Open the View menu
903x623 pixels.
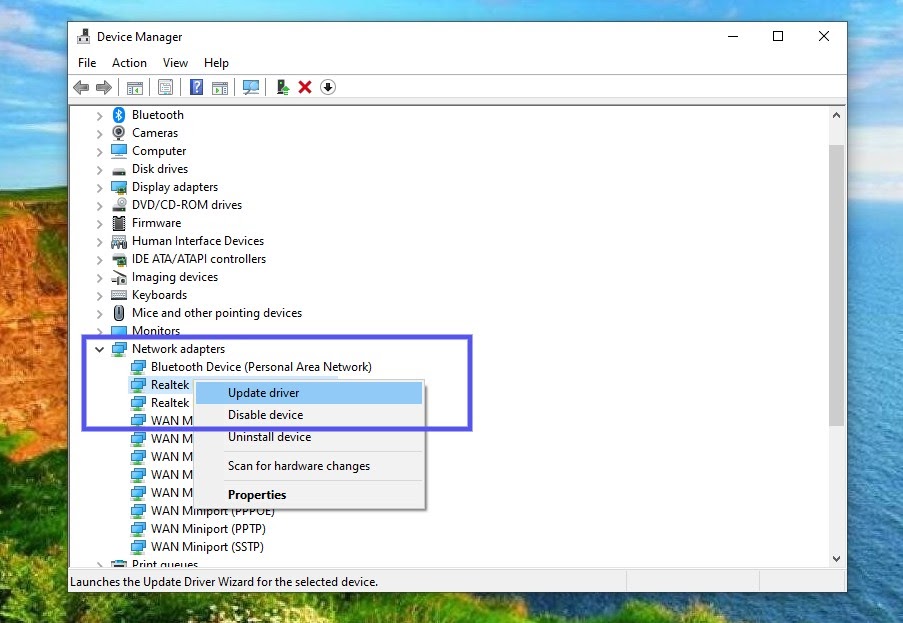tap(175, 62)
